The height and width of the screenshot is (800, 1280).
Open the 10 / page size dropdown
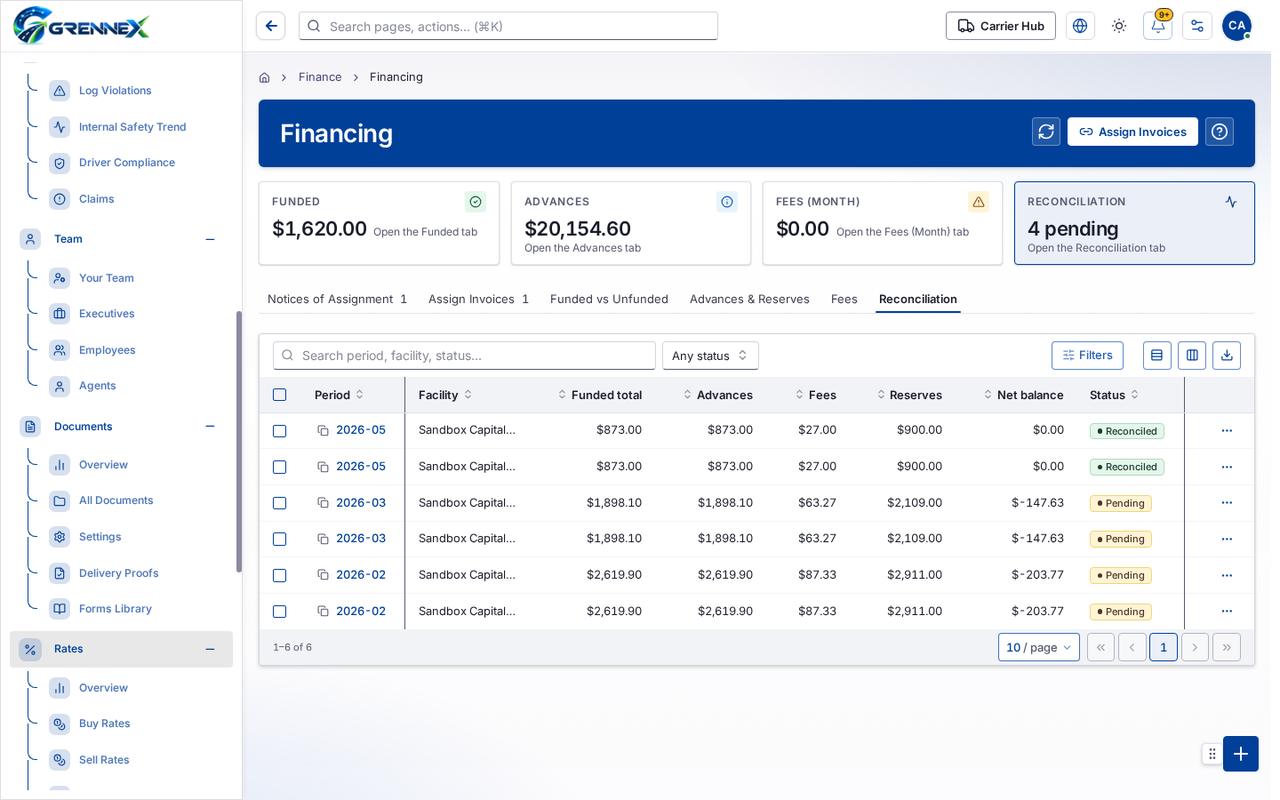pos(1039,647)
